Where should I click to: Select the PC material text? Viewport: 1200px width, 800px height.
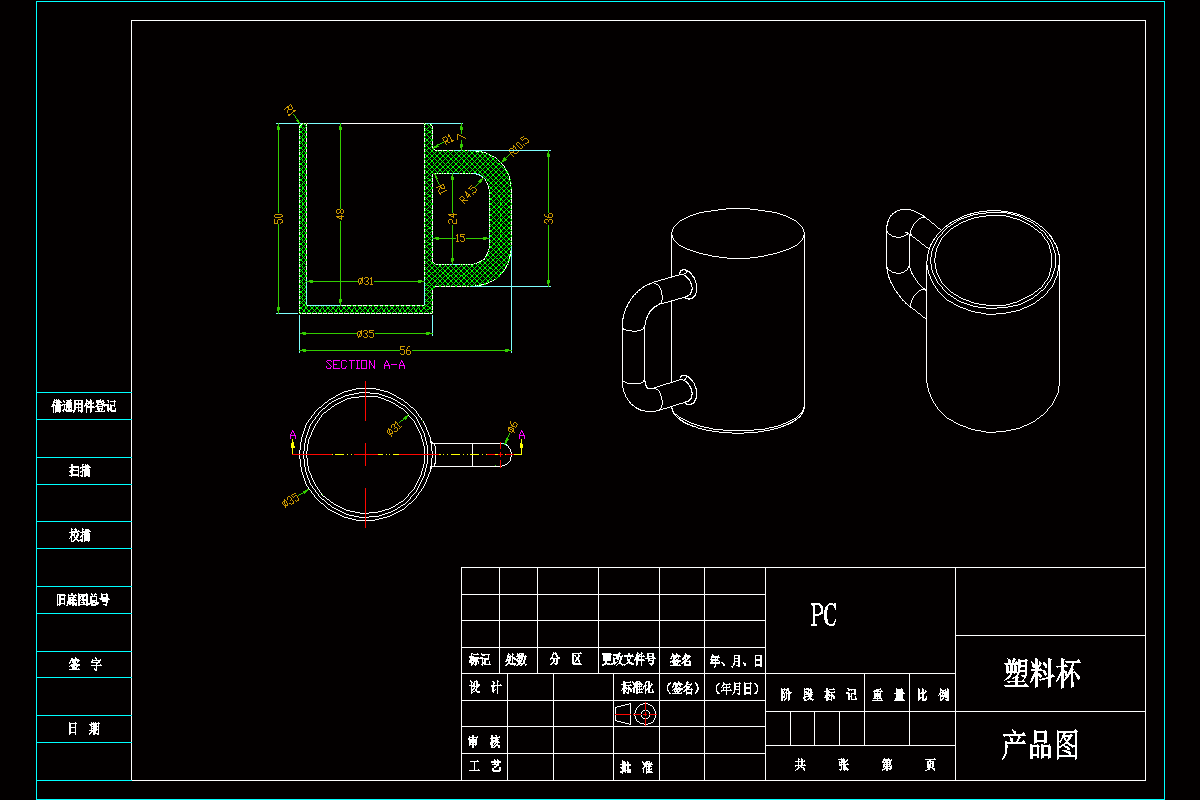pos(823,615)
